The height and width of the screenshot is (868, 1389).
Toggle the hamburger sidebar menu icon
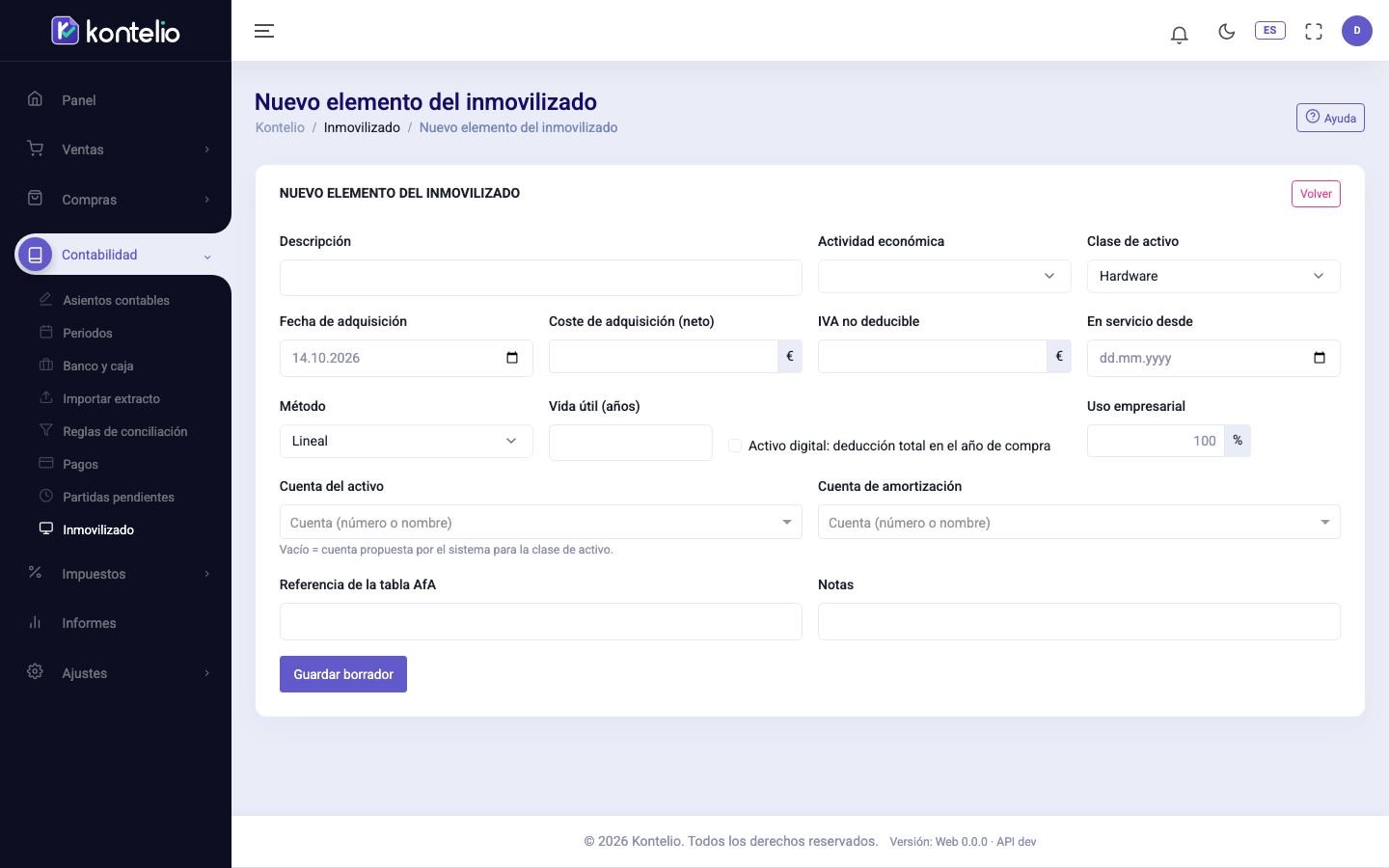click(x=264, y=31)
